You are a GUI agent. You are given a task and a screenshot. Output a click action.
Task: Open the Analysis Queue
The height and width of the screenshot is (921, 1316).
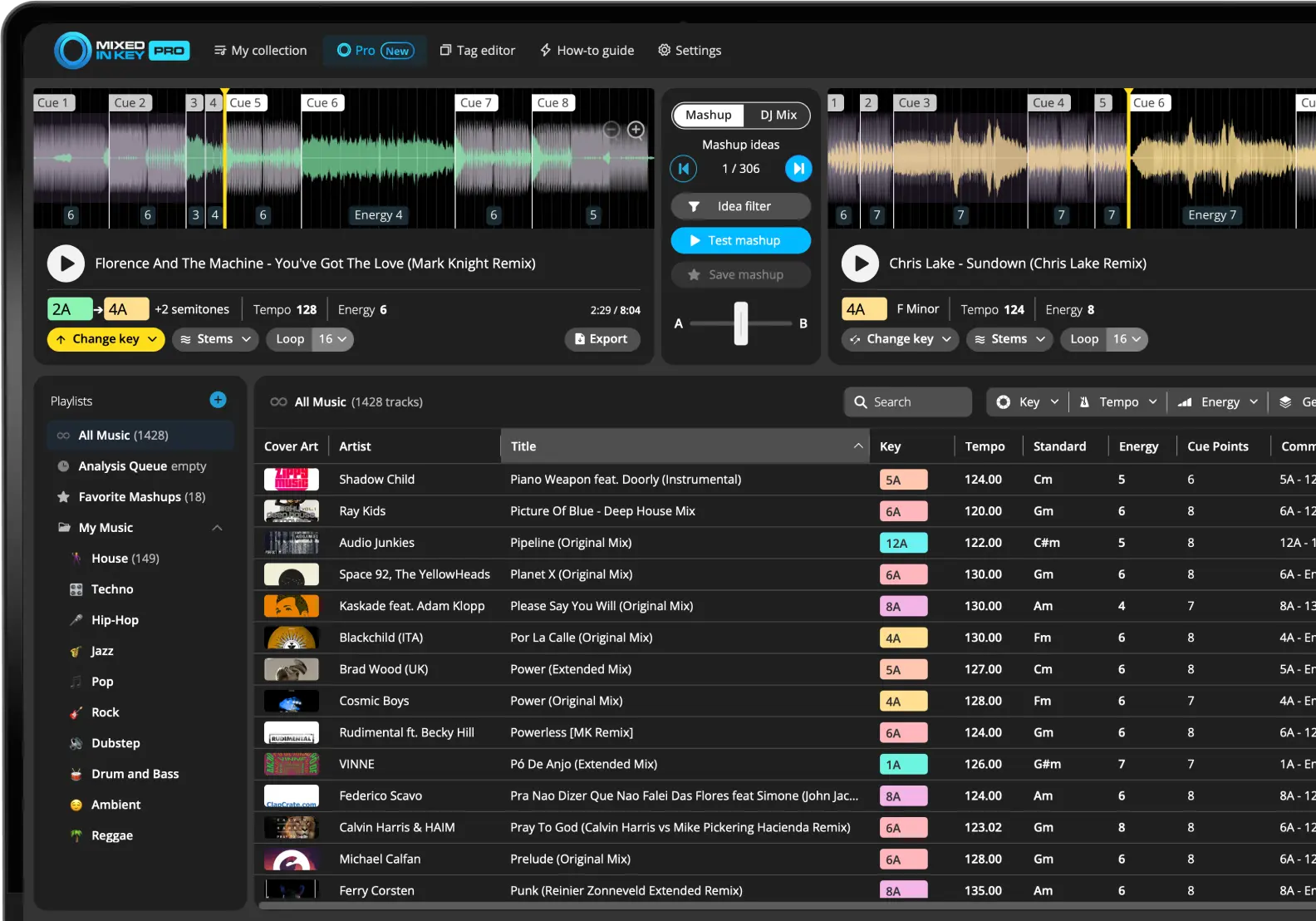pos(140,466)
